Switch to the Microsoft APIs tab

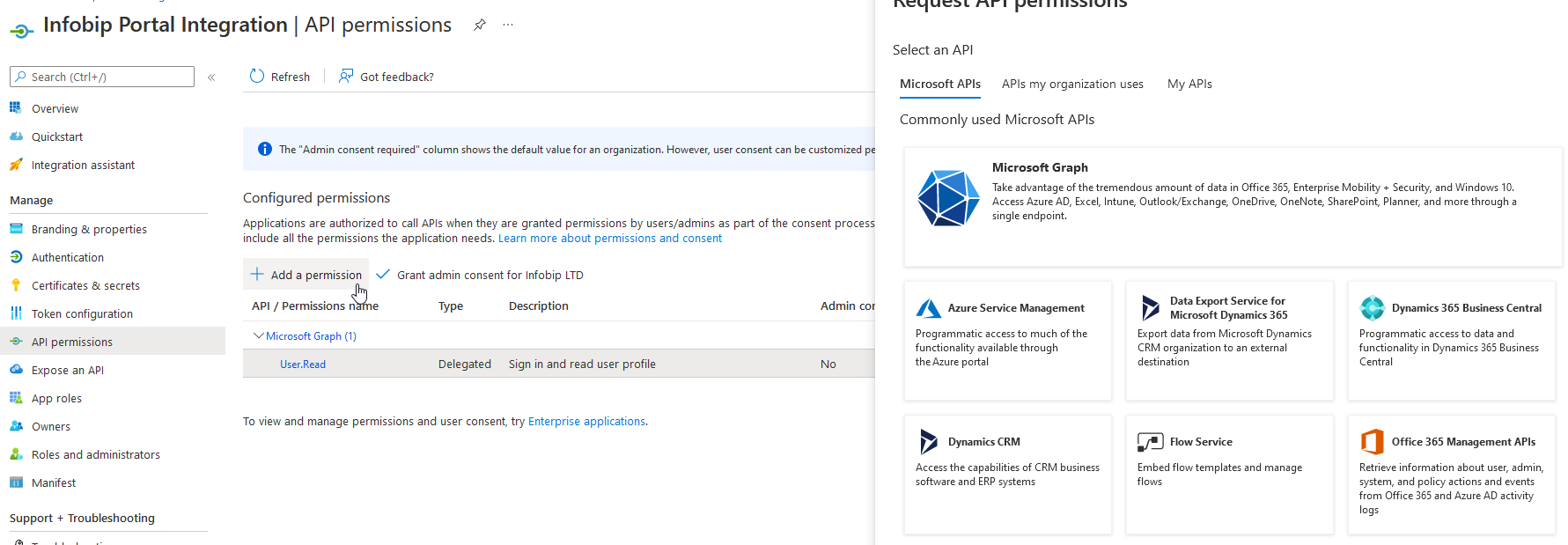pos(940,85)
